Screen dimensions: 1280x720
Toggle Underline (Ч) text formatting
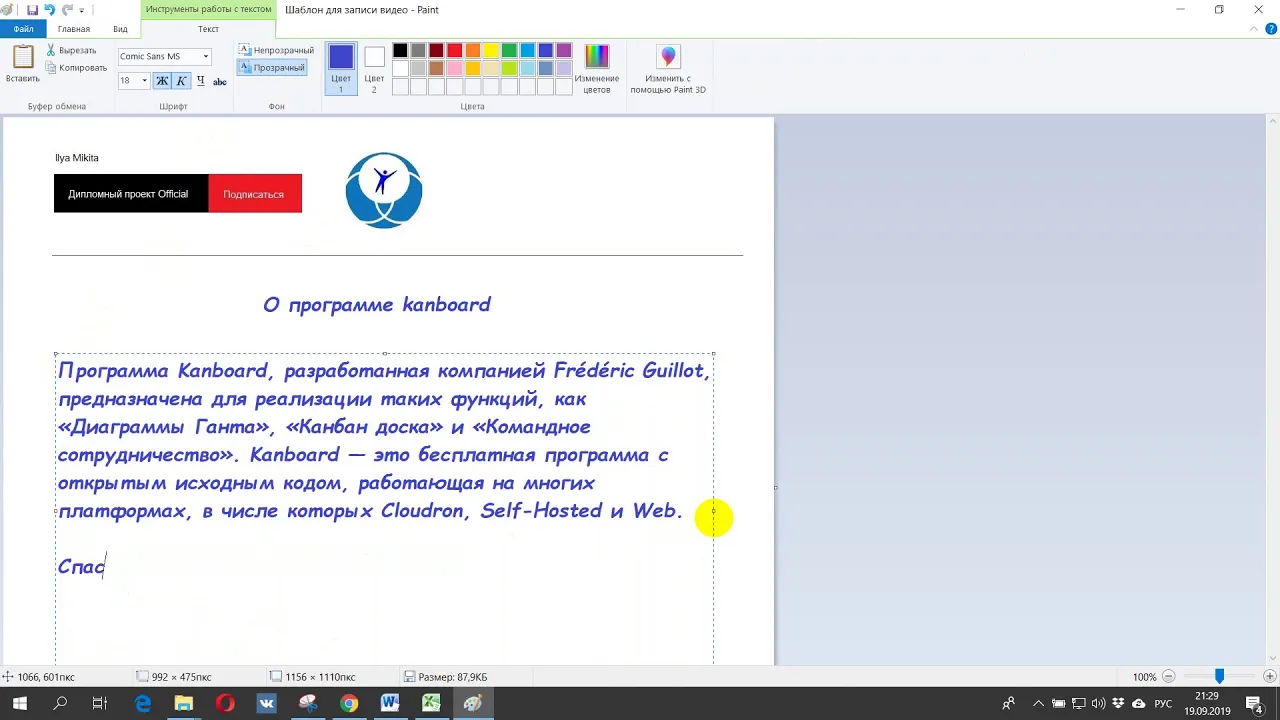(200, 81)
